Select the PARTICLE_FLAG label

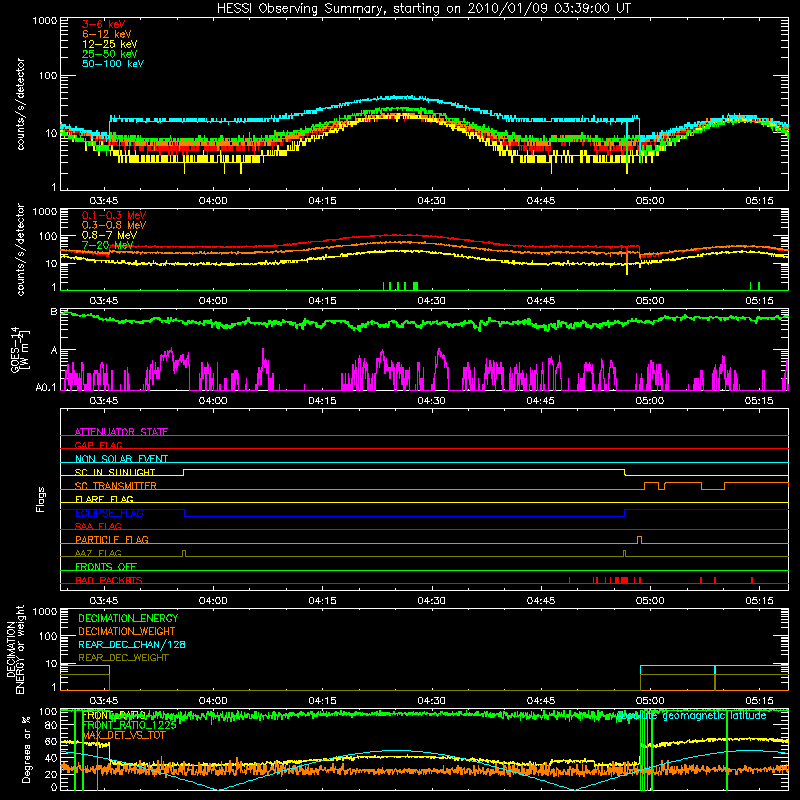(112, 539)
